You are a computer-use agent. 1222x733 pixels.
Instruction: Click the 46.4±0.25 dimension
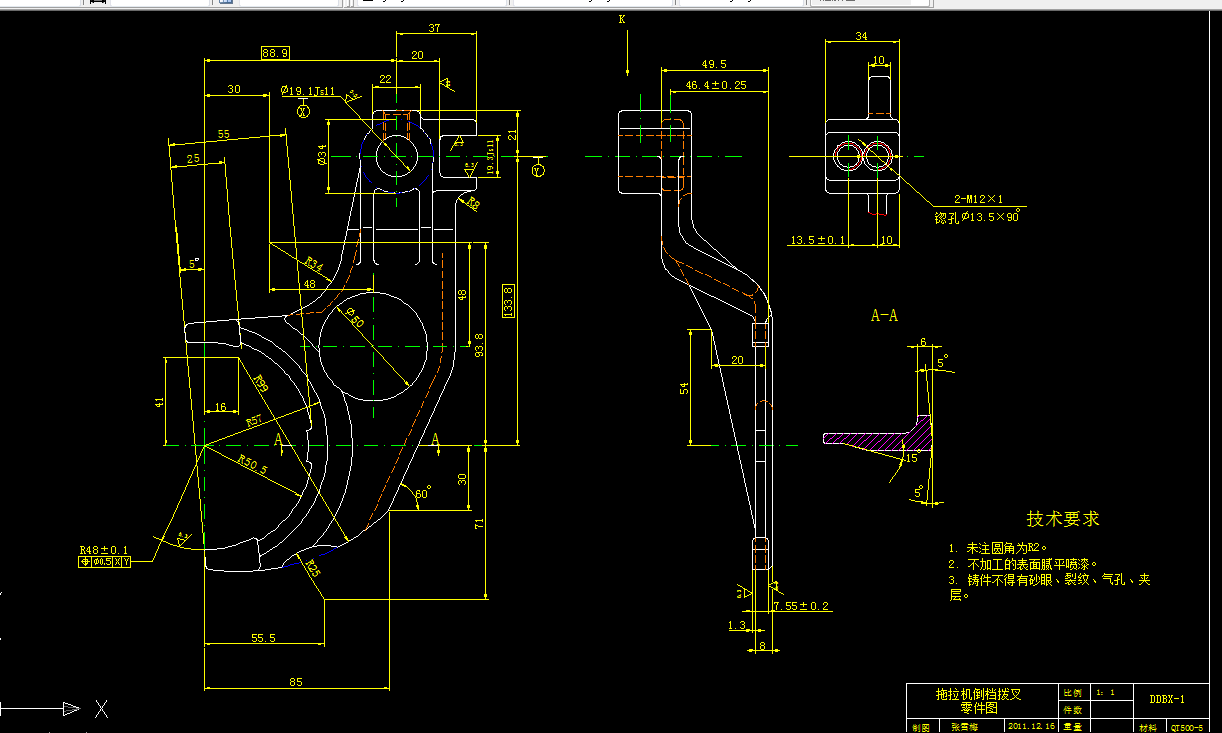(716, 85)
